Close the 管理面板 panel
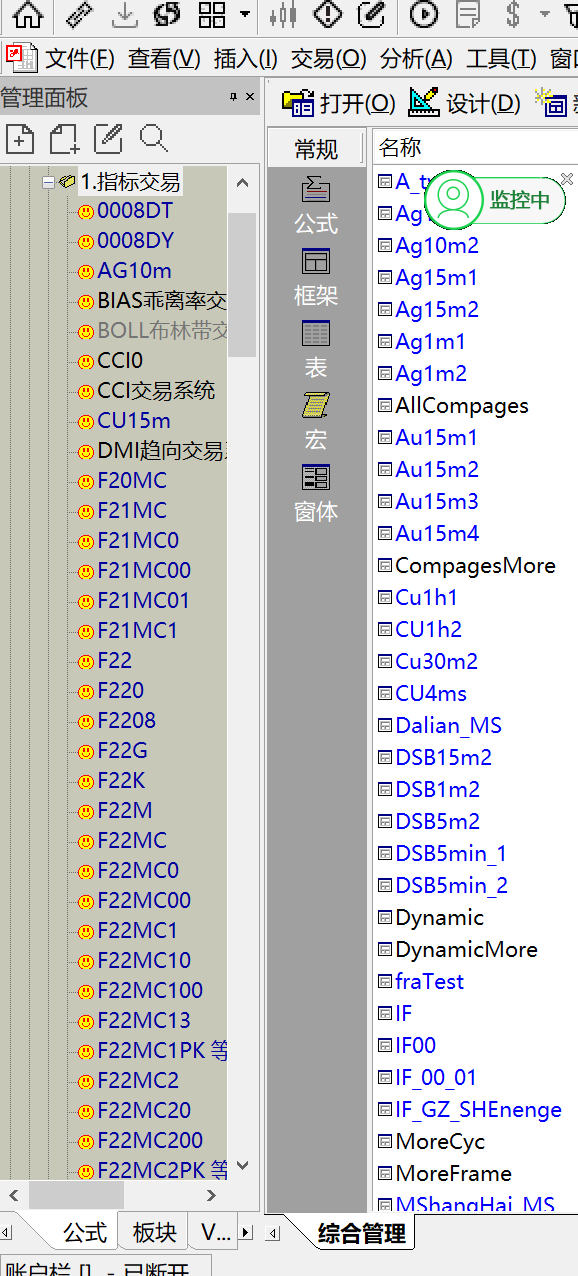The image size is (578, 1276). coord(250,97)
